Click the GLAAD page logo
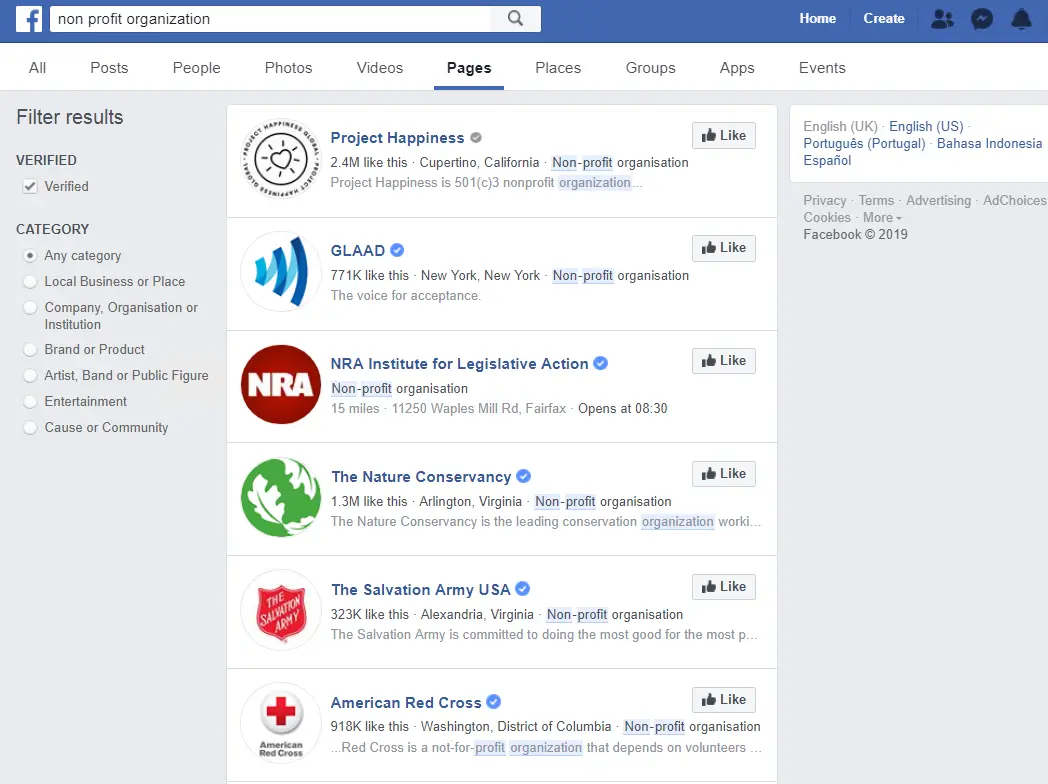Image resolution: width=1048 pixels, height=784 pixels. point(281,271)
